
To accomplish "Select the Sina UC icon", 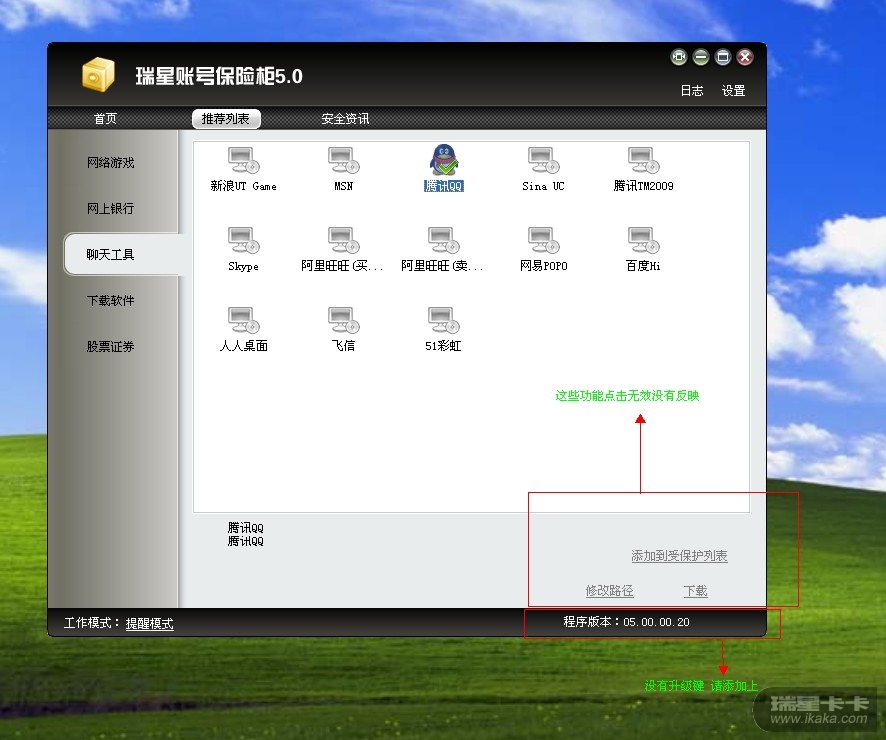I will coord(544,160).
